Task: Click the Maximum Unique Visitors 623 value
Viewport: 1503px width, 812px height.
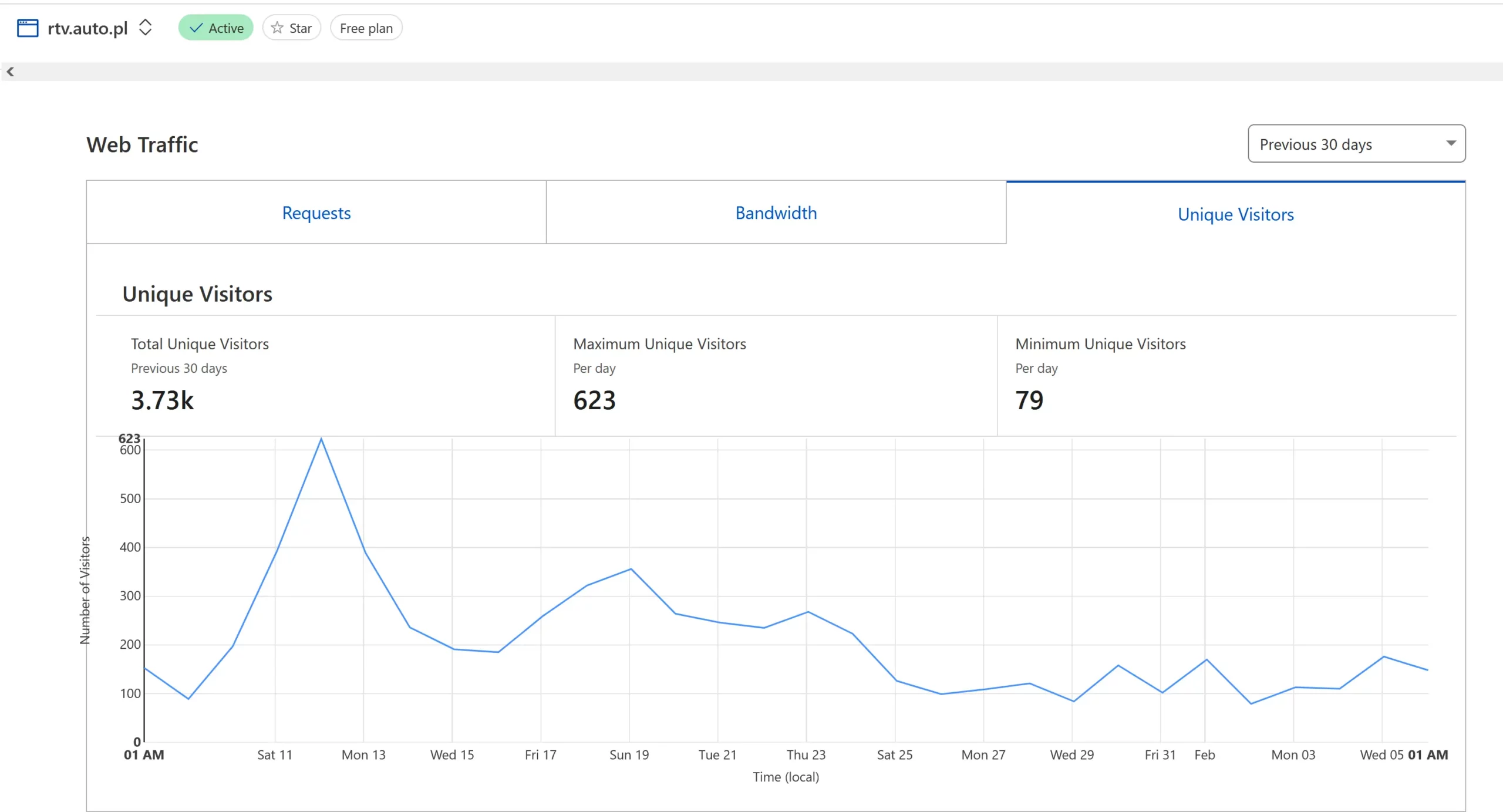Action: tap(594, 400)
